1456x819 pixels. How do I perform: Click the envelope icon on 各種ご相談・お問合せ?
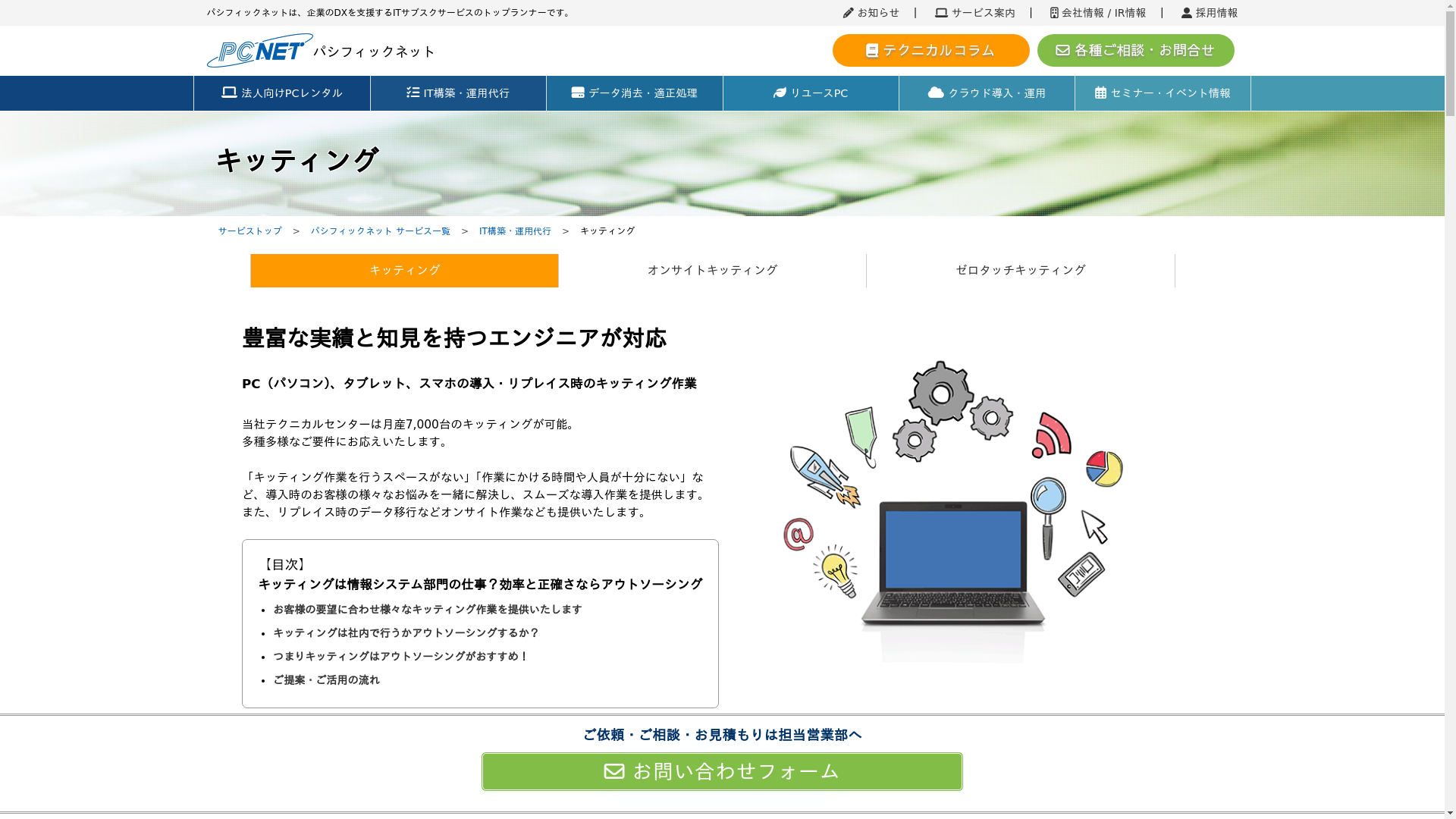tap(1062, 51)
